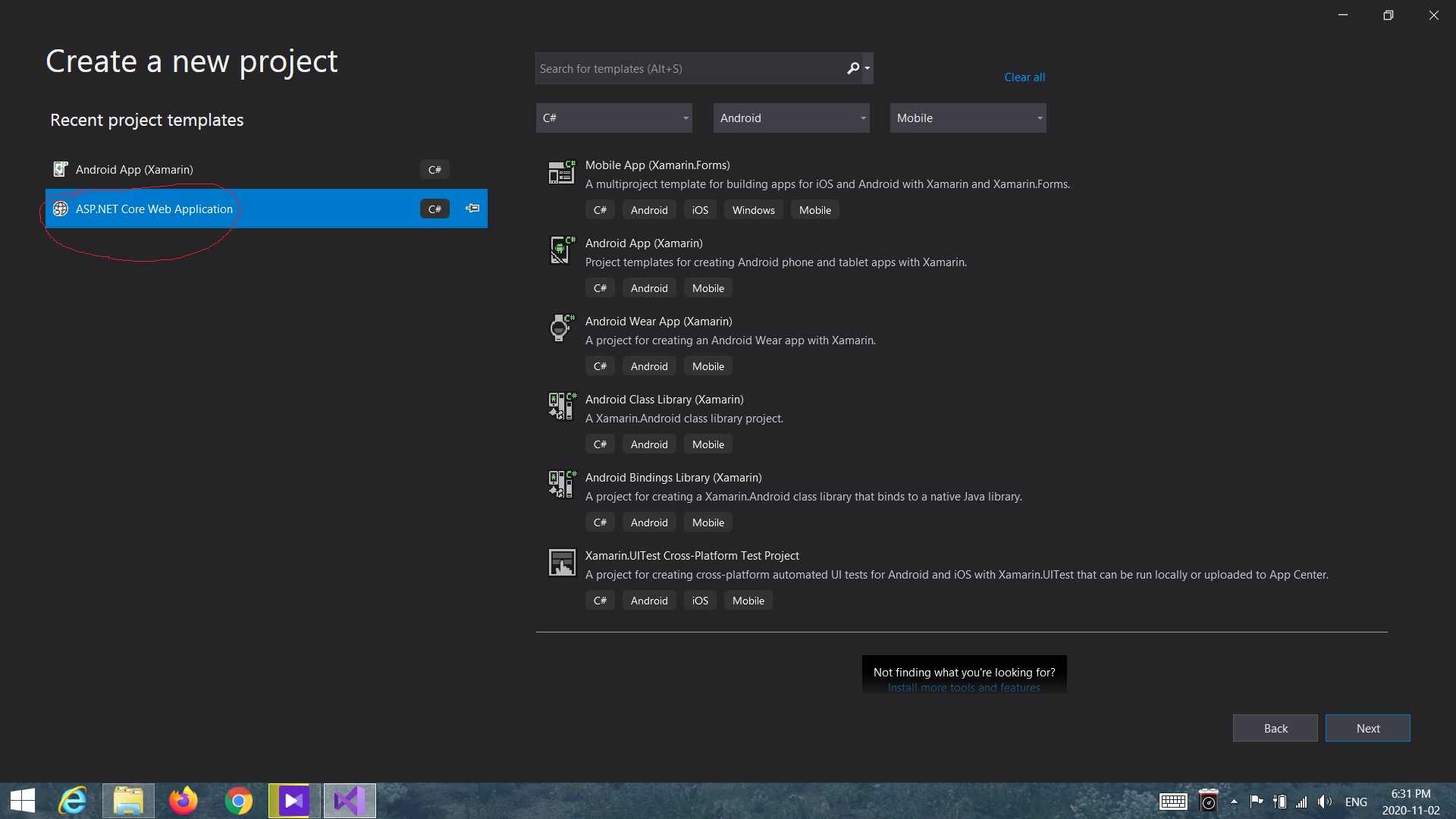Click Install more tools and features link
This screenshot has height=819, width=1456.
964,688
